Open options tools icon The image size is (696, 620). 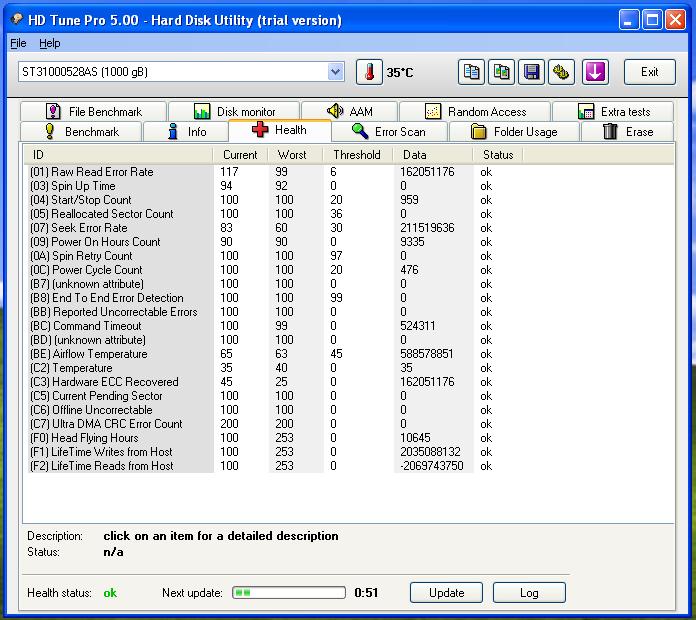561,72
